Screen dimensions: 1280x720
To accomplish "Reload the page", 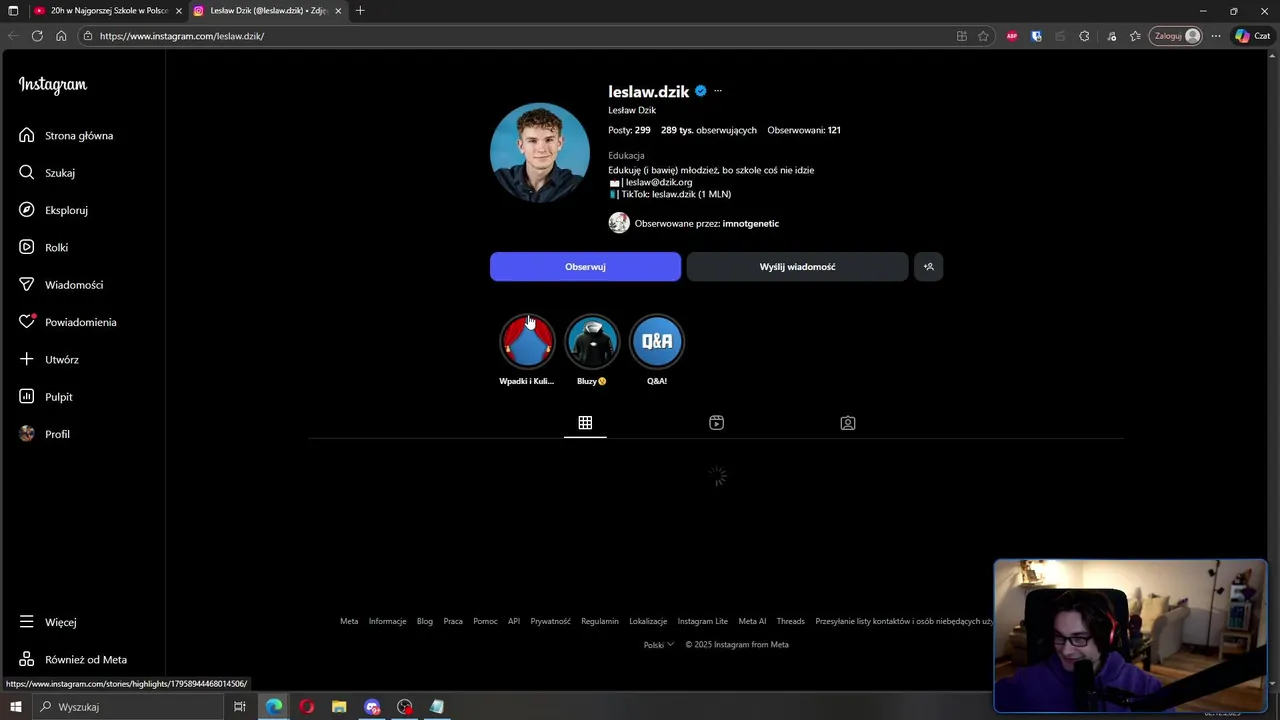I will coord(37,36).
